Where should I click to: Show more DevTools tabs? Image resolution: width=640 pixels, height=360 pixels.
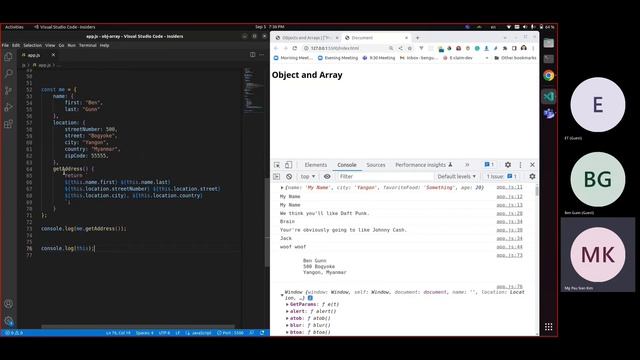point(467,165)
